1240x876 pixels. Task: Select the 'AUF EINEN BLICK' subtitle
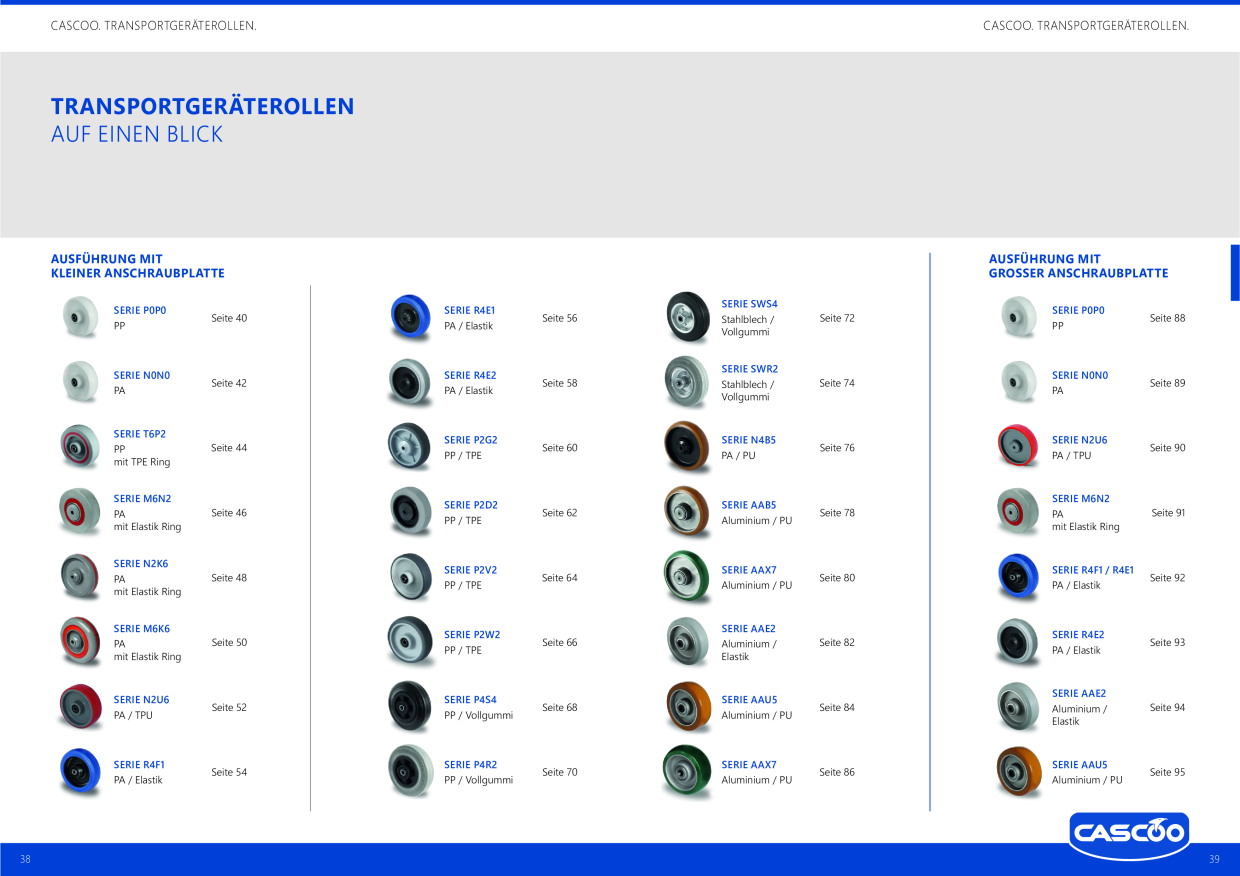point(137,134)
